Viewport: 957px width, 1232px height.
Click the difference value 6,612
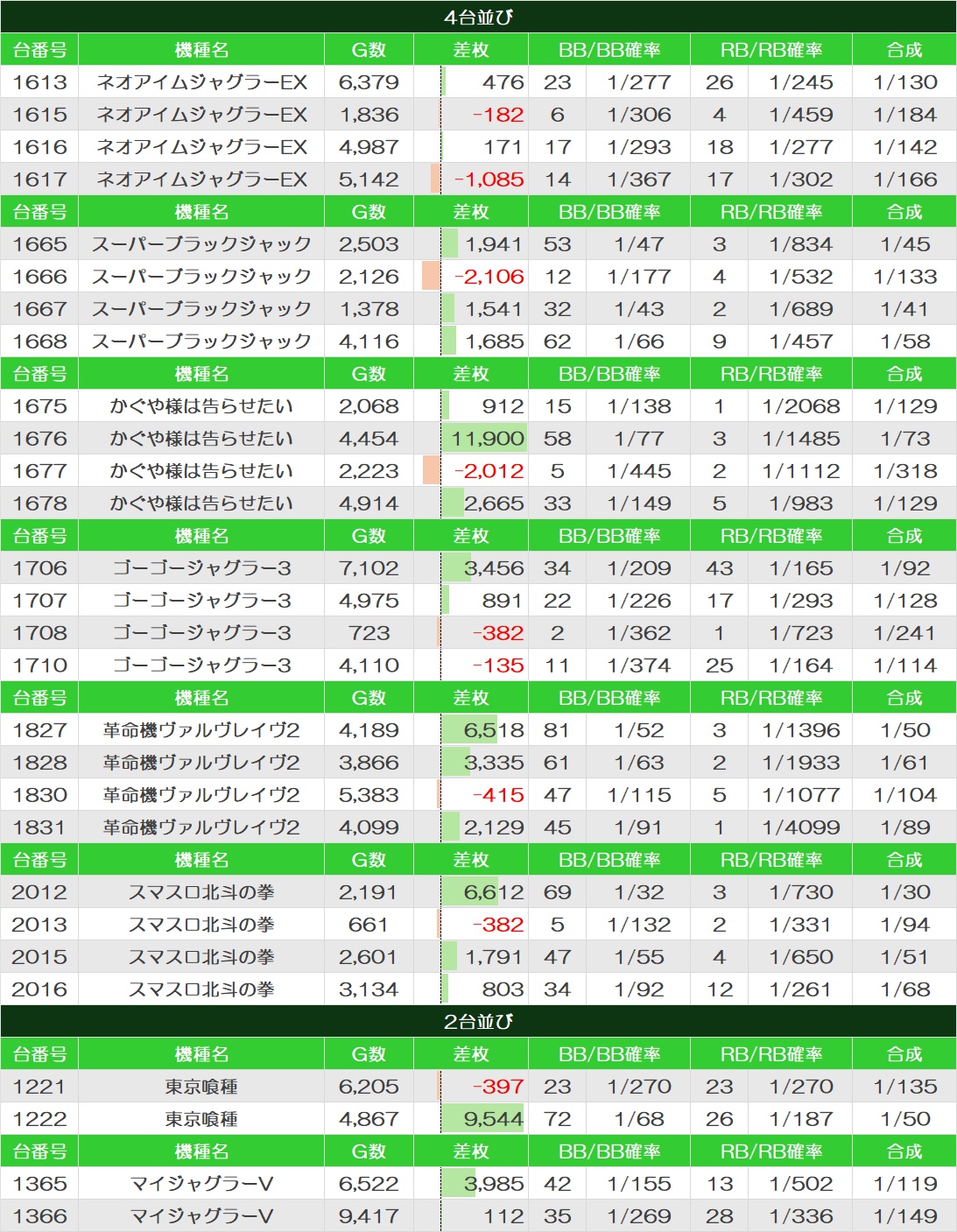click(494, 892)
